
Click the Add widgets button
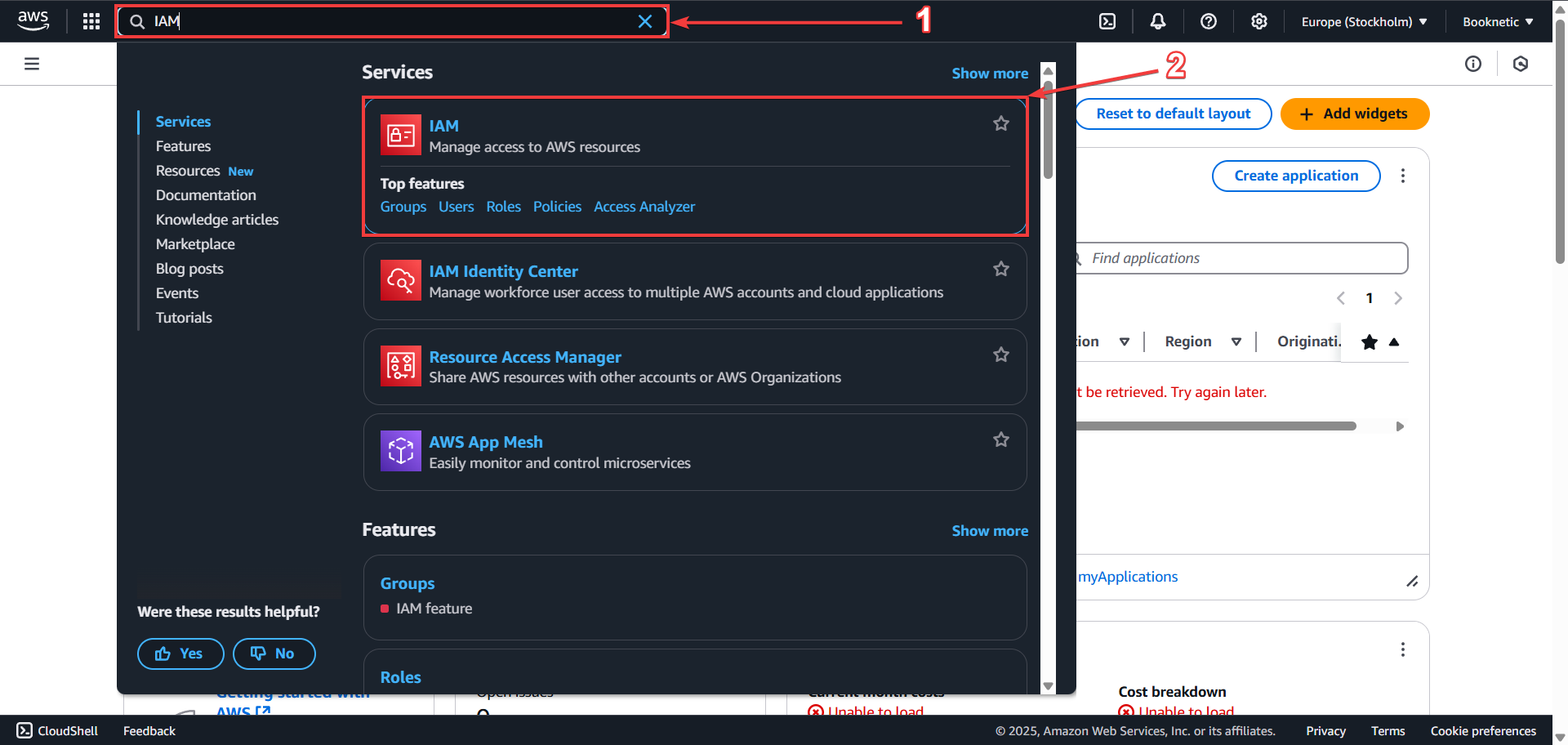[x=1355, y=114]
